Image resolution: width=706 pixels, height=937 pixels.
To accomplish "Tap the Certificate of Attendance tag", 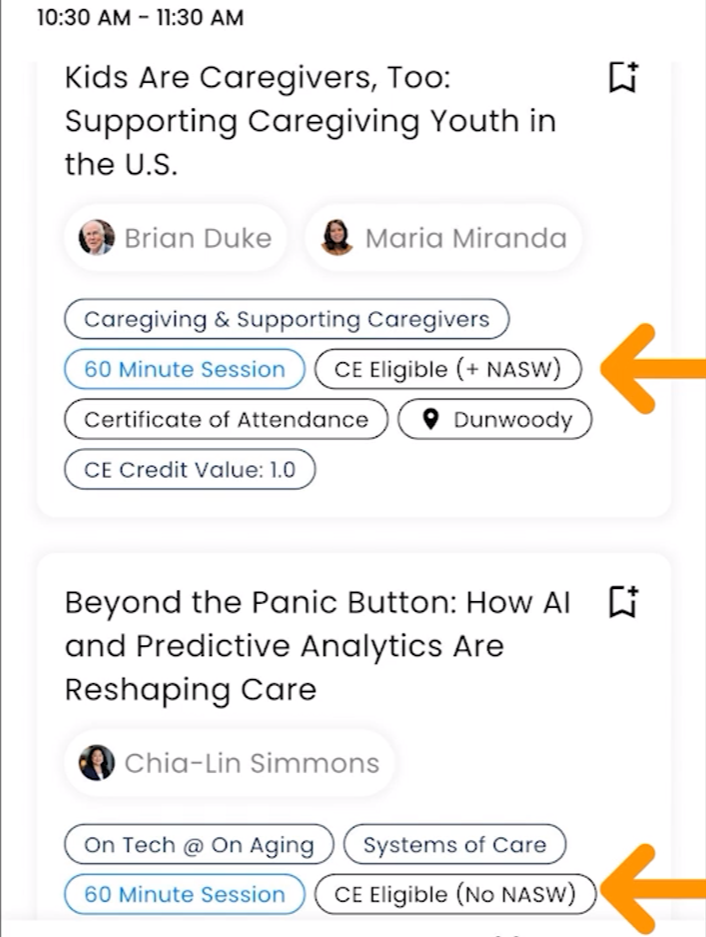I will (226, 420).
